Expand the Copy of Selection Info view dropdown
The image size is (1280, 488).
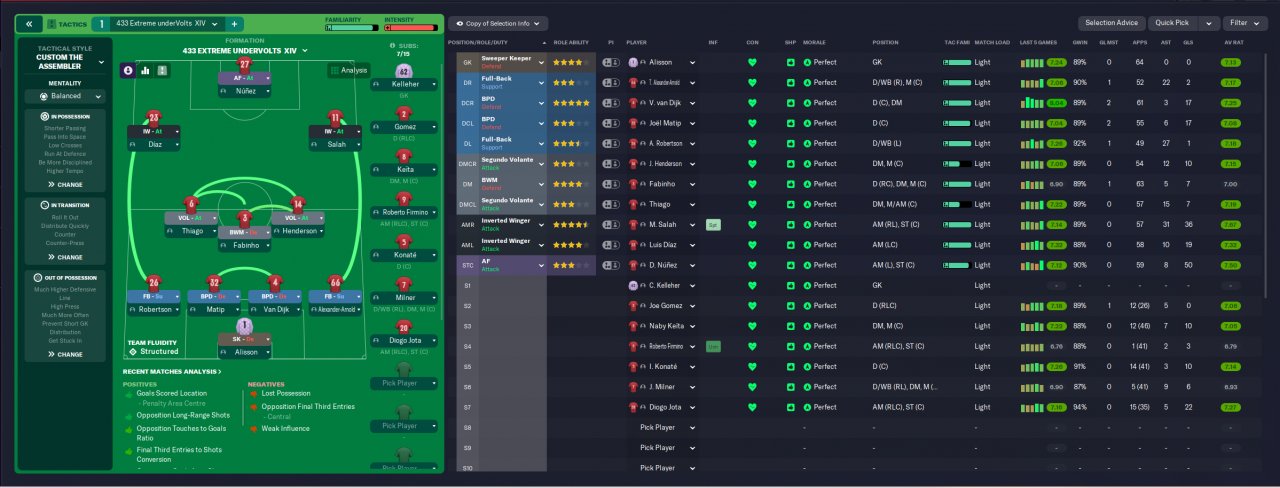498,23
